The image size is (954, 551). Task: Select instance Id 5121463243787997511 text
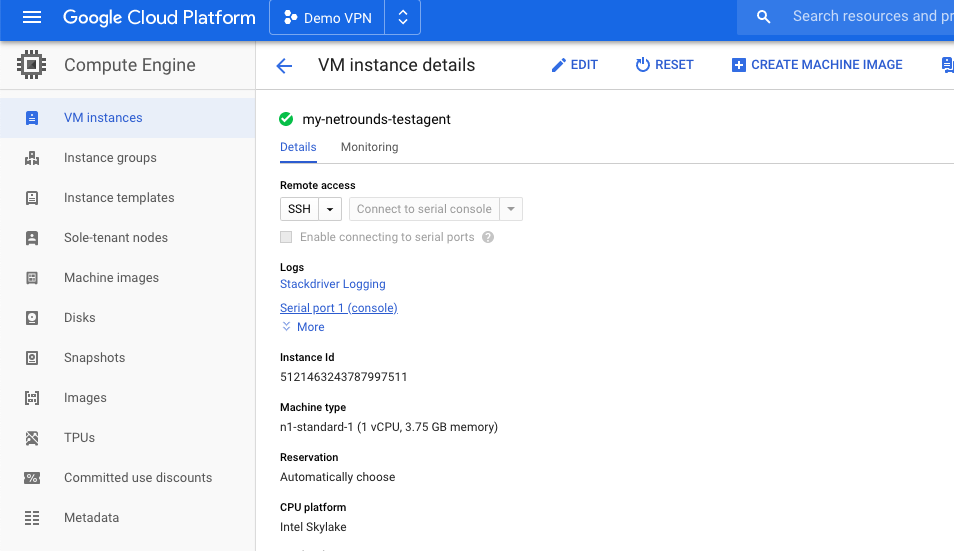(x=344, y=377)
